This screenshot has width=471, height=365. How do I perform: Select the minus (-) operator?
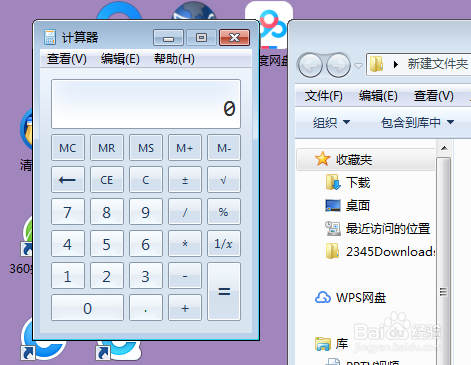(x=185, y=276)
